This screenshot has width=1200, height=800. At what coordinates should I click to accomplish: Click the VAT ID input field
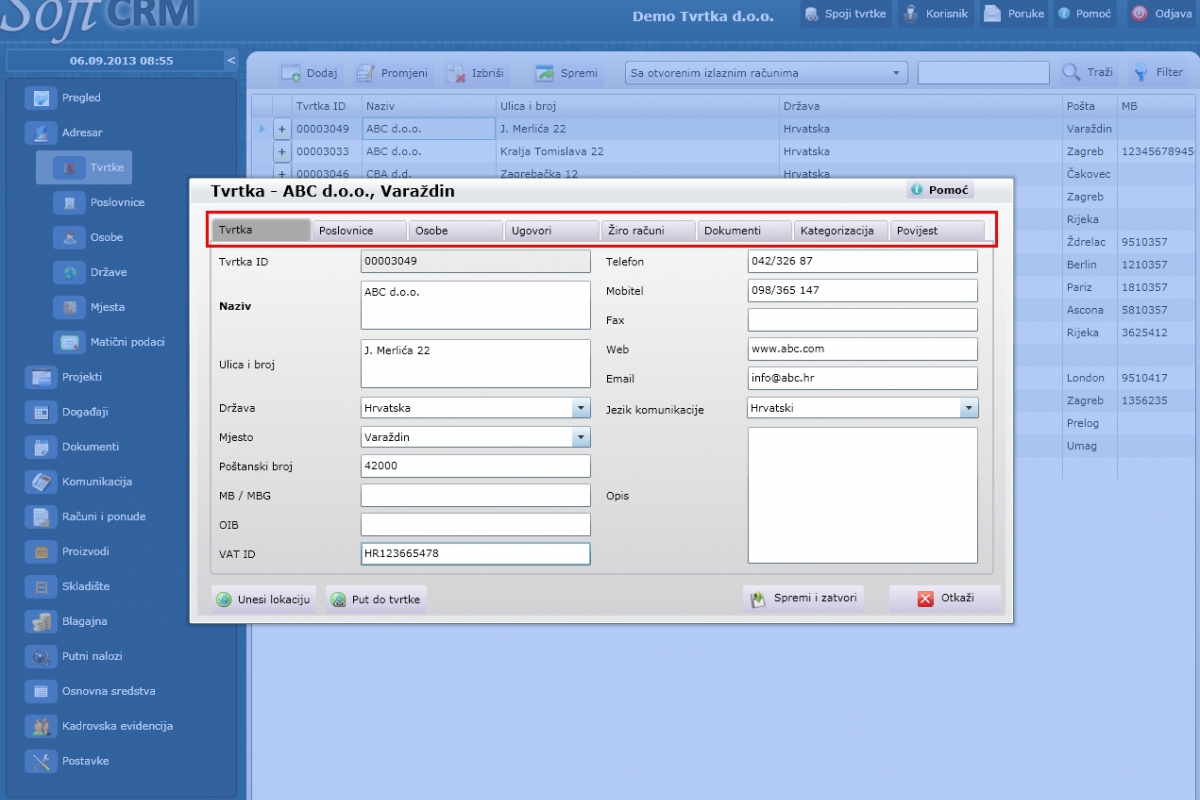[x=475, y=554]
